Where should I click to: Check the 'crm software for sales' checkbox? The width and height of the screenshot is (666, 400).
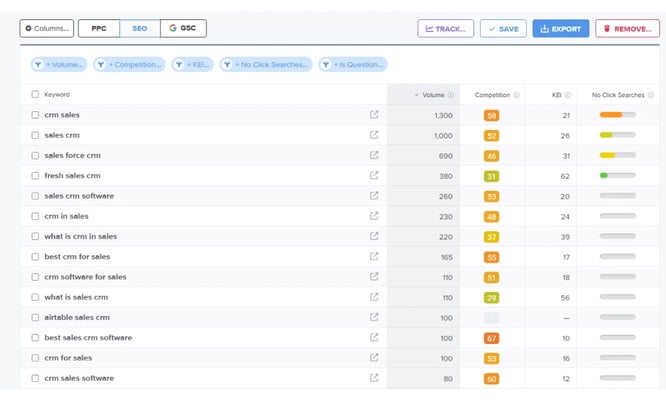pos(35,277)
